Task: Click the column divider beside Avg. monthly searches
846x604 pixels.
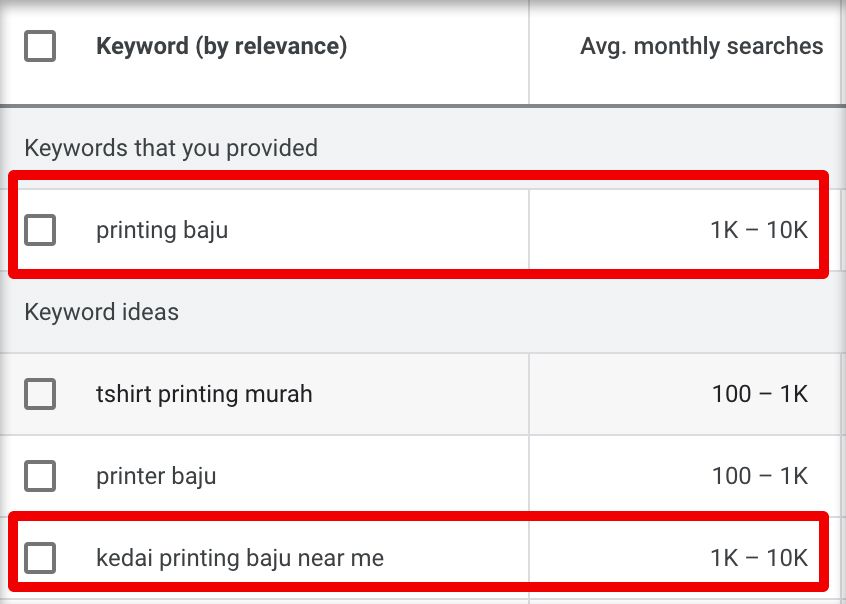Action: coord(529,52)
